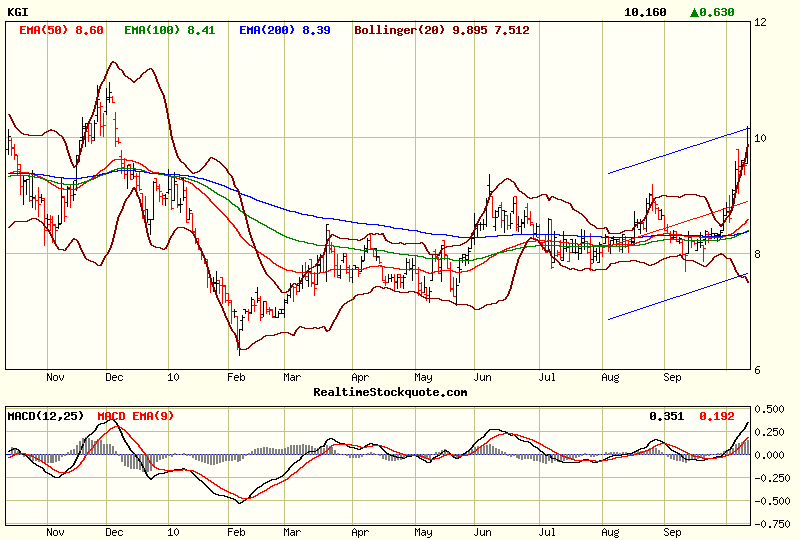Image resolution: width=800 pixels, height=540 pixels.
Task: Click the EMA(50) 8.60 legend label
Action: pyautogui.click(x=61, y=30)
